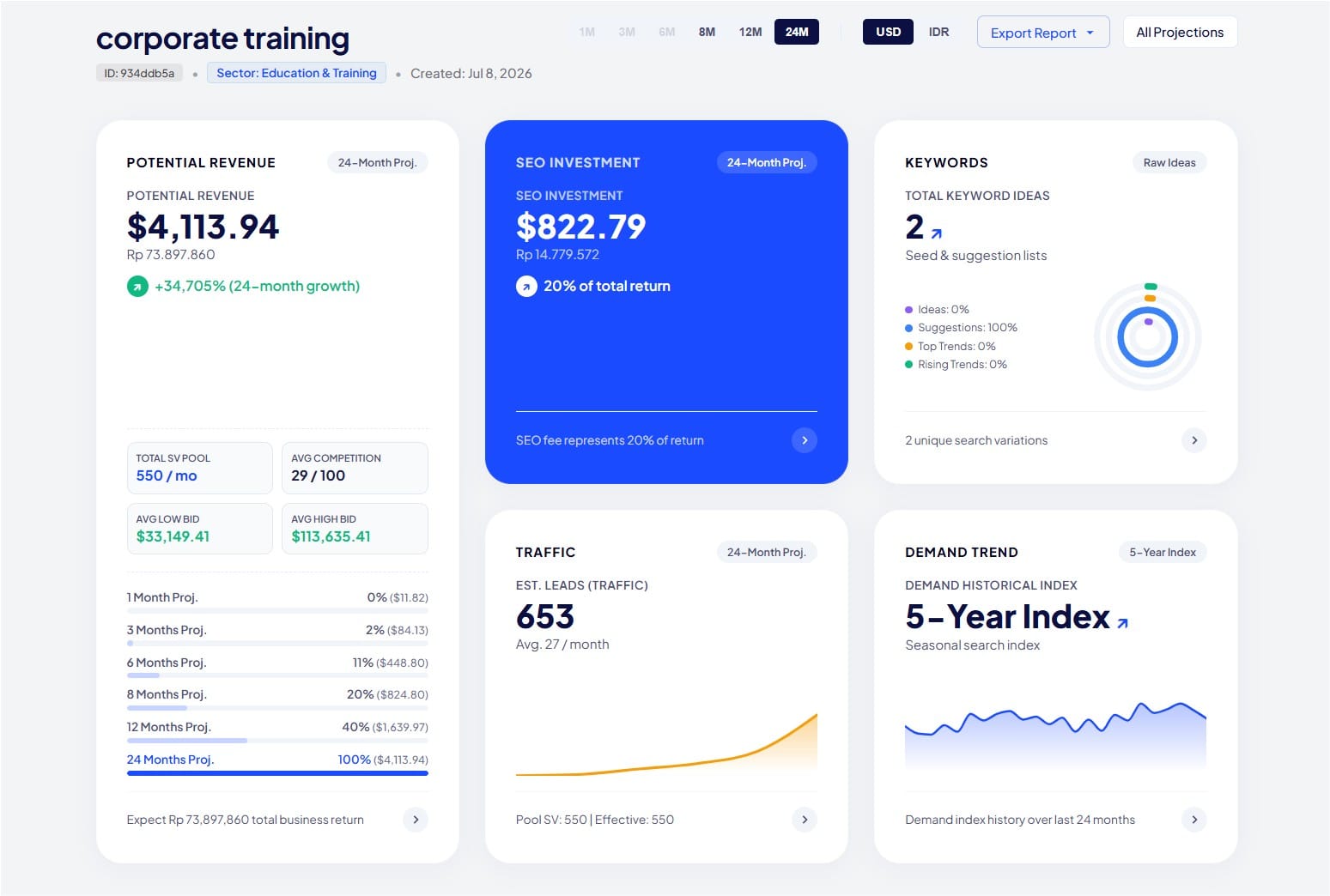Open the Export Report dropdown
This screenshot has width=1330, height=896.
[x=1043, y=33]
